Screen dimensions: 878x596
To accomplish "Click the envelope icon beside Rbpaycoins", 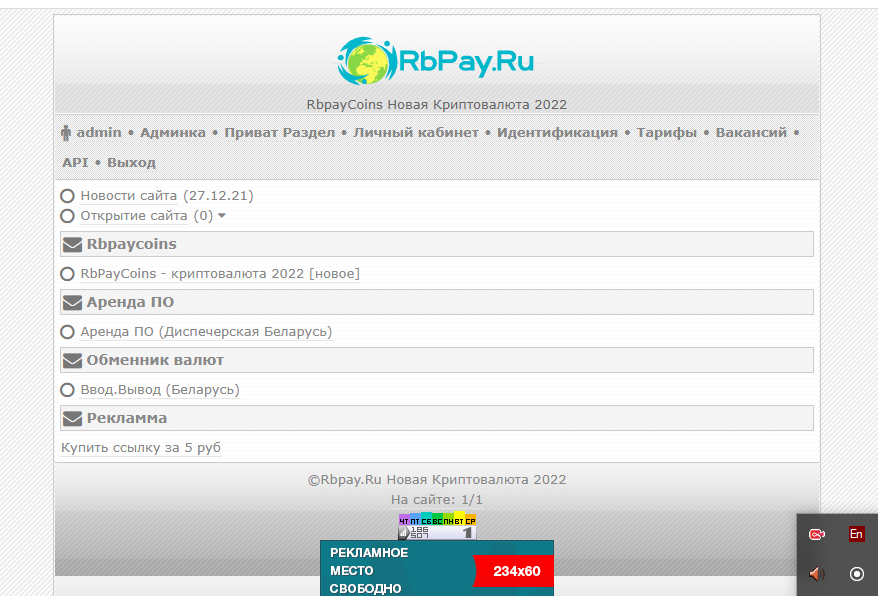I will [x=72, y=244].
